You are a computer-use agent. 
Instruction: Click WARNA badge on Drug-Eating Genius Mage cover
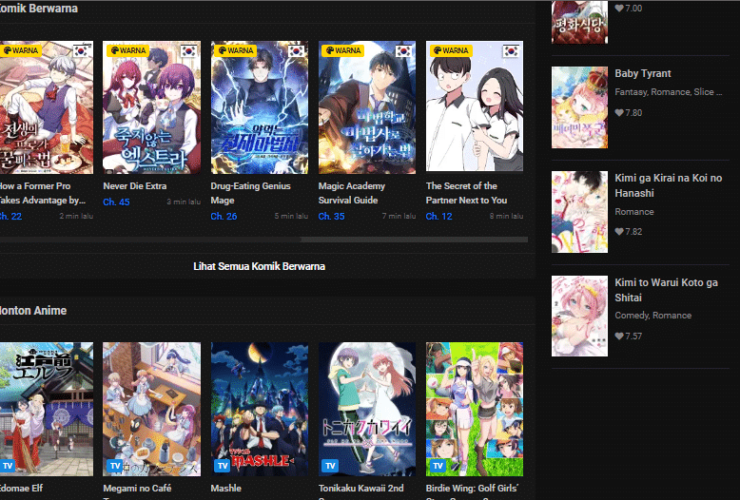[x=235, y=51]
